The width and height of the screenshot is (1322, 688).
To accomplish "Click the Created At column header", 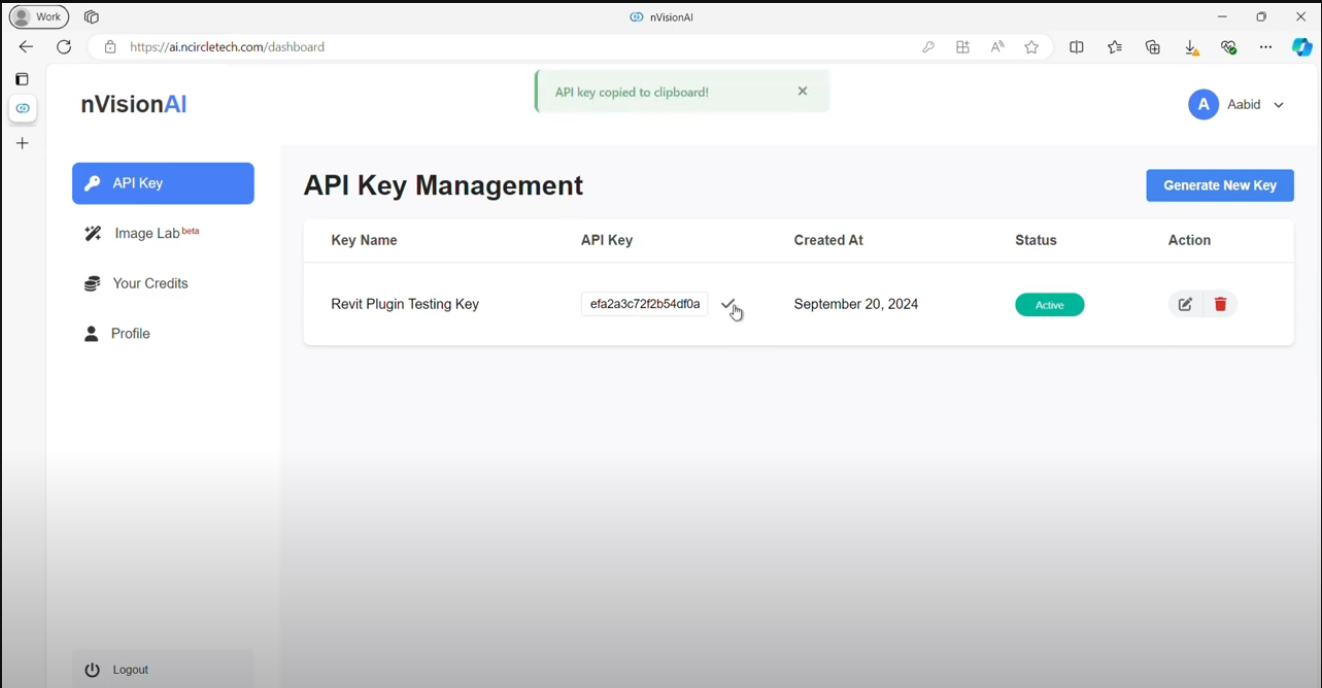I will click(829, 240).
